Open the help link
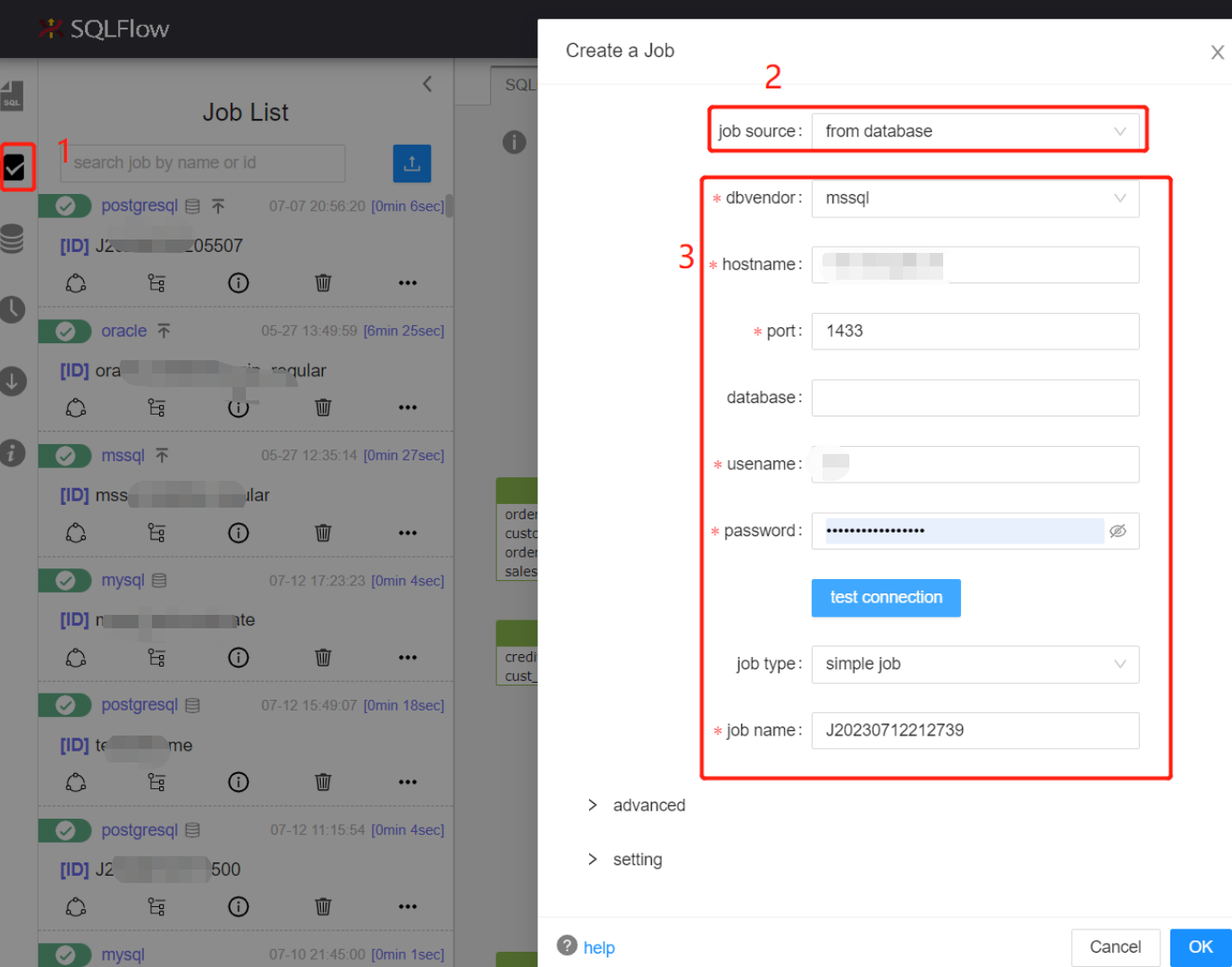This screenshot has height=967, width=1232. (x=598, y=947)
